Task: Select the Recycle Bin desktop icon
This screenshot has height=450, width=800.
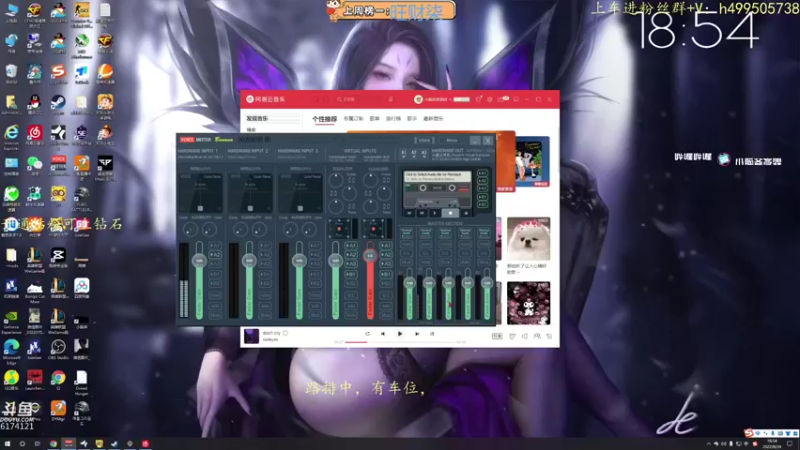Action: pos(11,74)
